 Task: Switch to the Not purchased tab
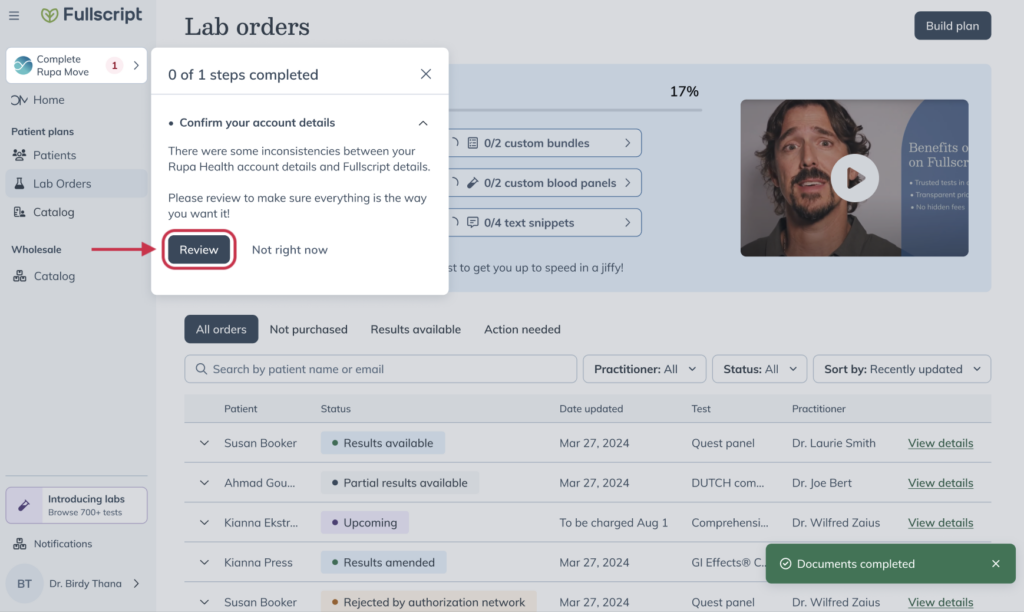point(308,329)
